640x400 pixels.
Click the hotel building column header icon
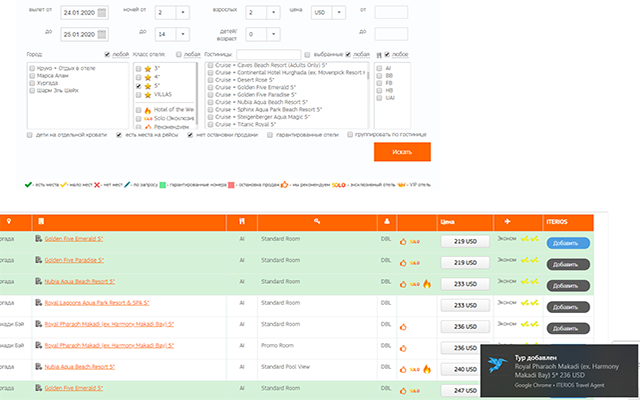tap(41, 221)
